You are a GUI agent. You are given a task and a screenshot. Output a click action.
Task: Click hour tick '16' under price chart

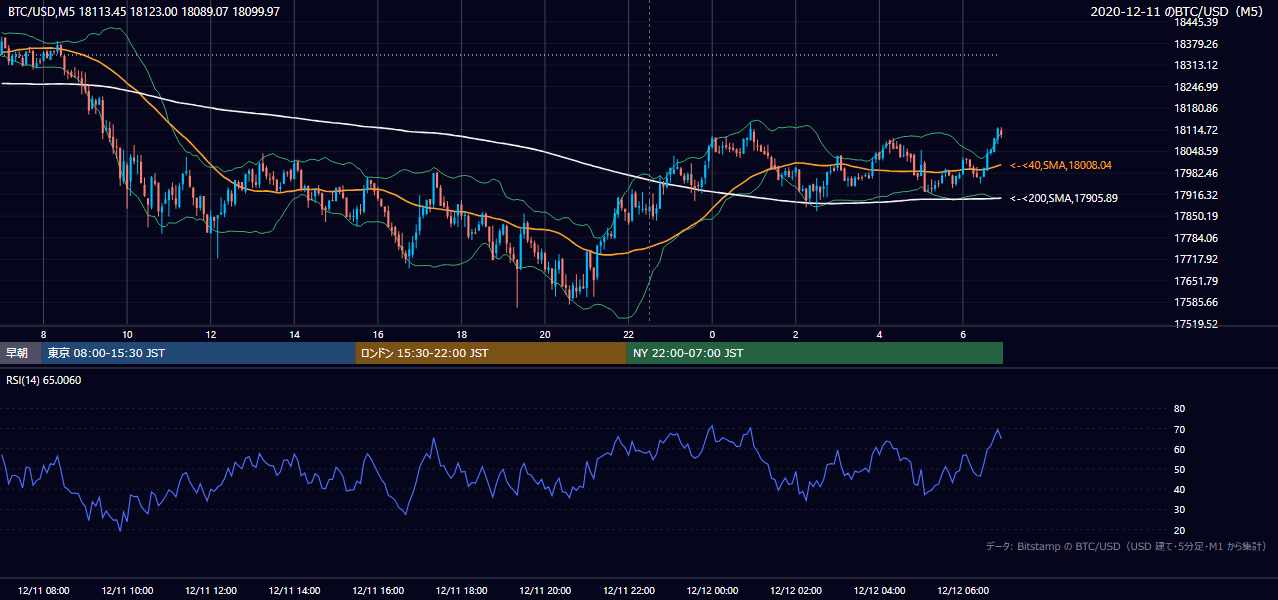coord(377,334)
